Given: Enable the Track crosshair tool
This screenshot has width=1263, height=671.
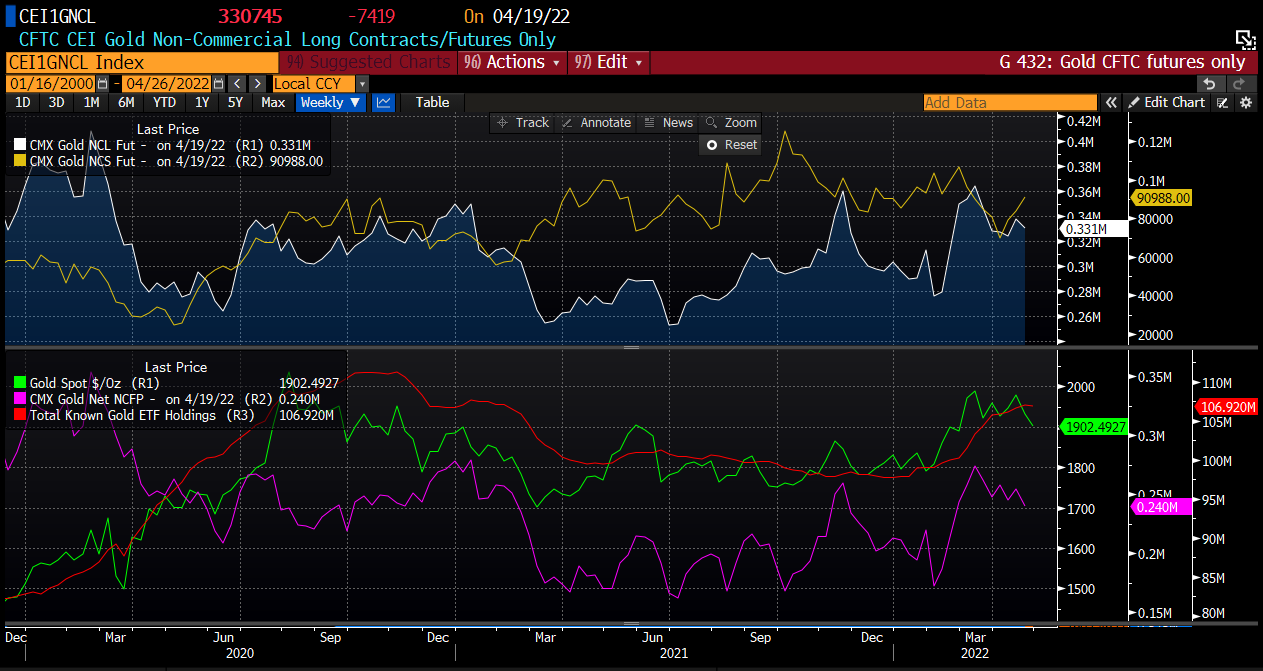Looking at the screenshot, I should (x=523, y=122).
